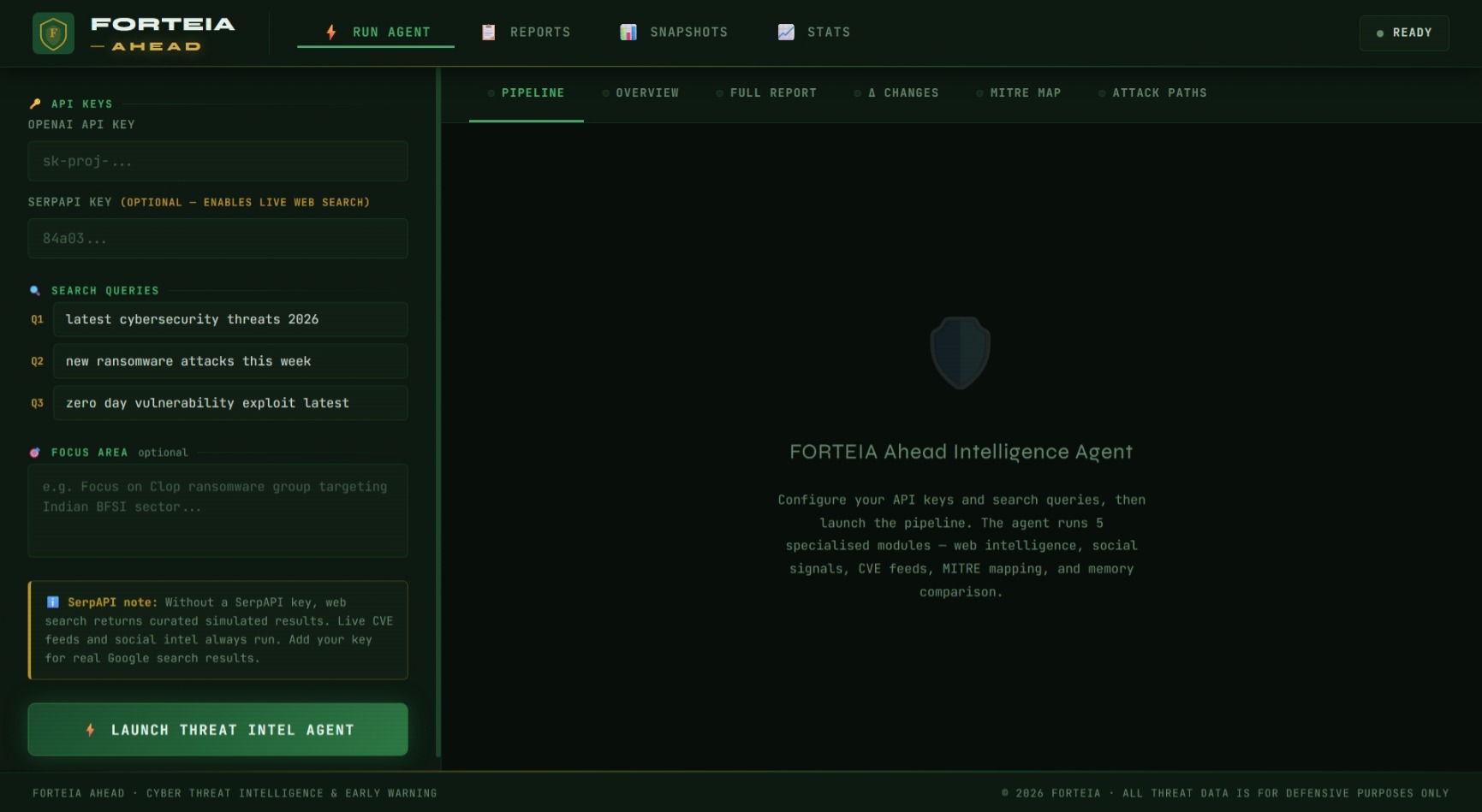The image size is (1482, 812).
Task: Click the FORTEIA shield logo icon
Action: click(53, 33)
